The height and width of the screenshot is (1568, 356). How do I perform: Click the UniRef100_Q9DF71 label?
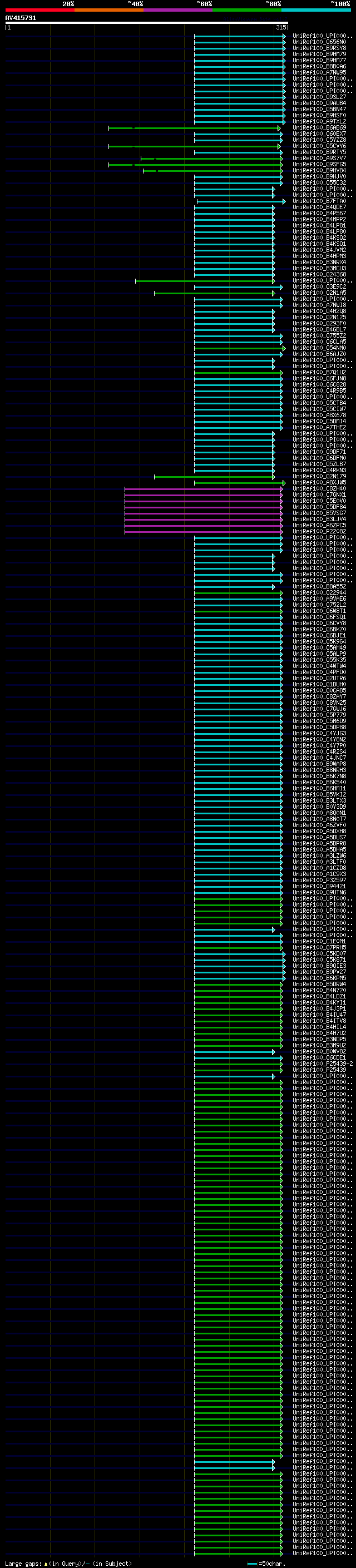click(319, 452)
